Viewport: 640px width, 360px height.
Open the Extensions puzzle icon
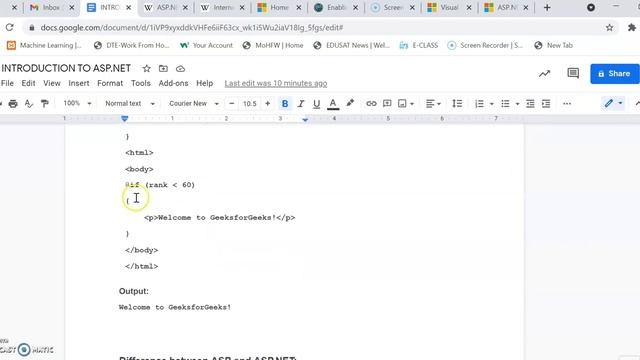tap(632, 27)
